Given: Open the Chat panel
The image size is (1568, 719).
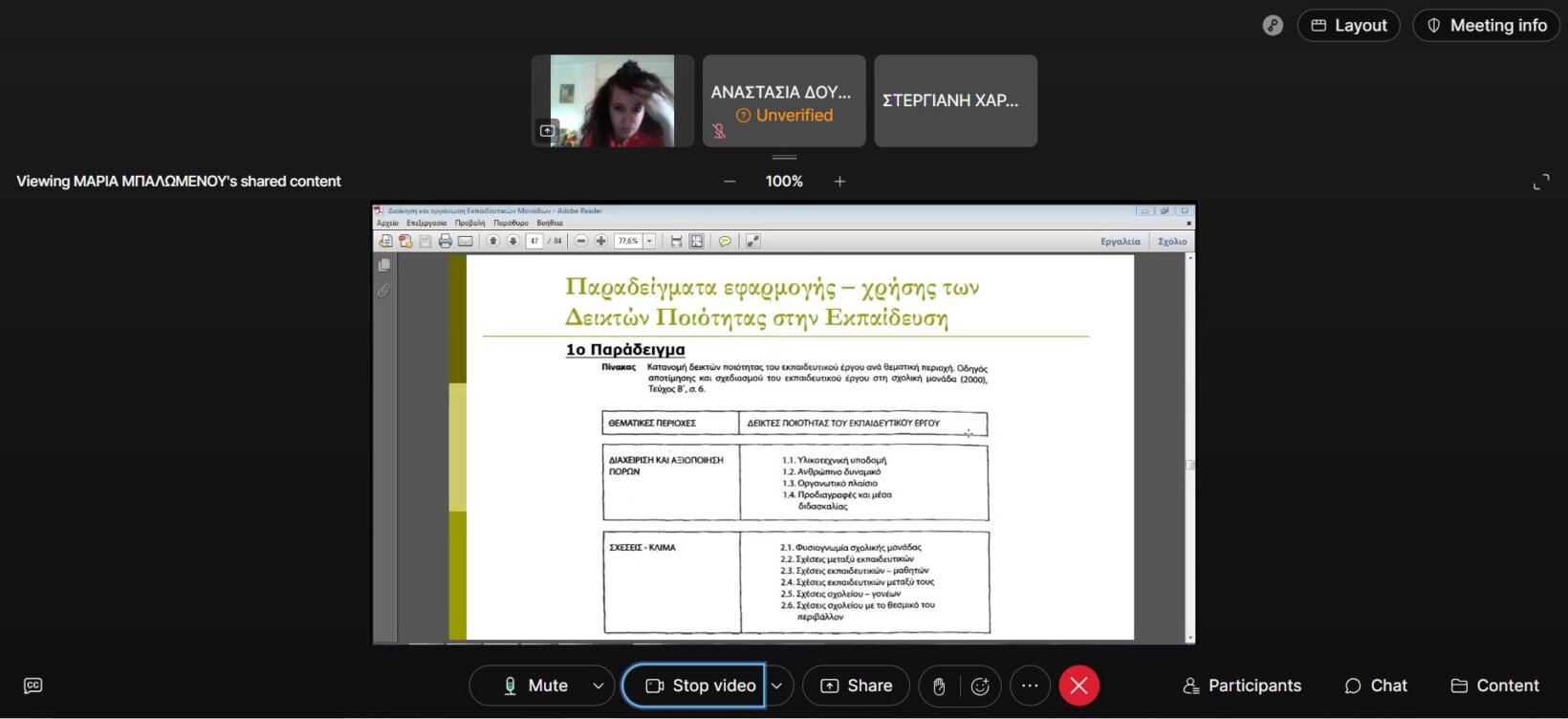Looking at the screenshot, I should 1376,686.
